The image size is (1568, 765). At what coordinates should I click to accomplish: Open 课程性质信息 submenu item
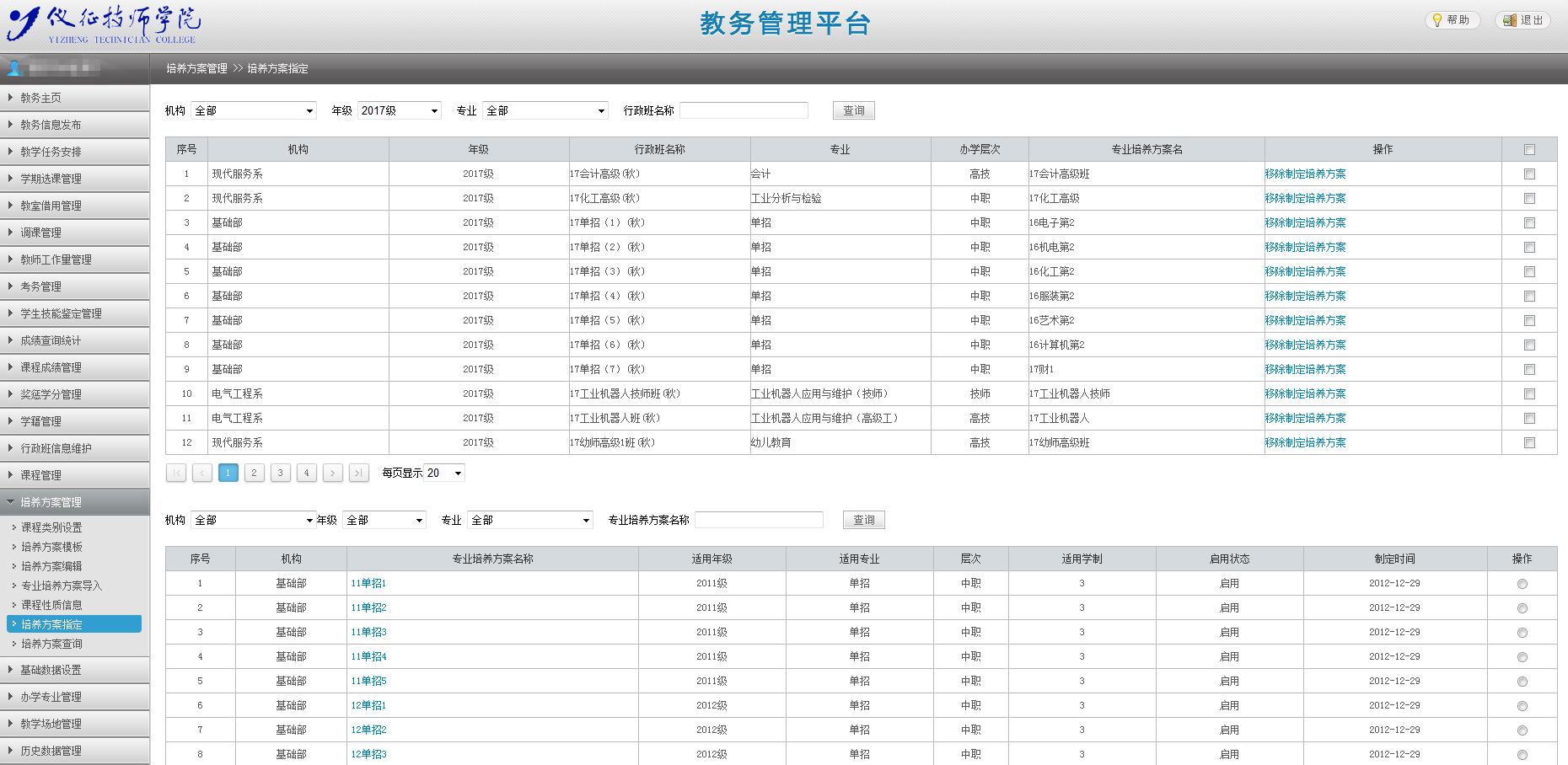point(51,605)
